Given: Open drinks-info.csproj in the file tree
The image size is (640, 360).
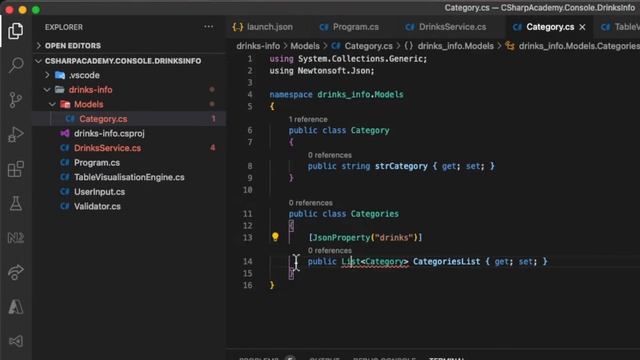Looking at the screenshot, I should [109, 133].
